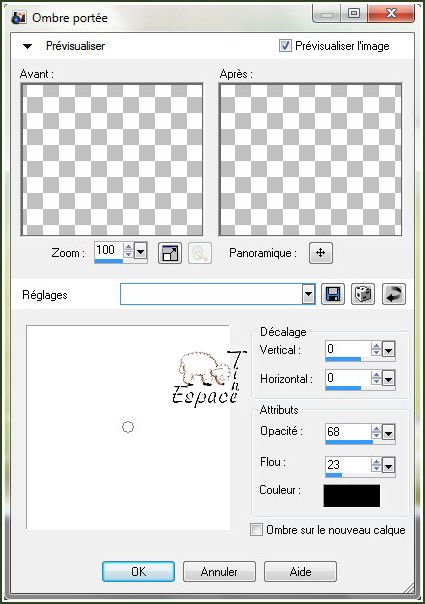The height and width of the screenshot is (604, 425).
Task: Open the Réglages presets dropdown
Action: click(x=308, y=295)
